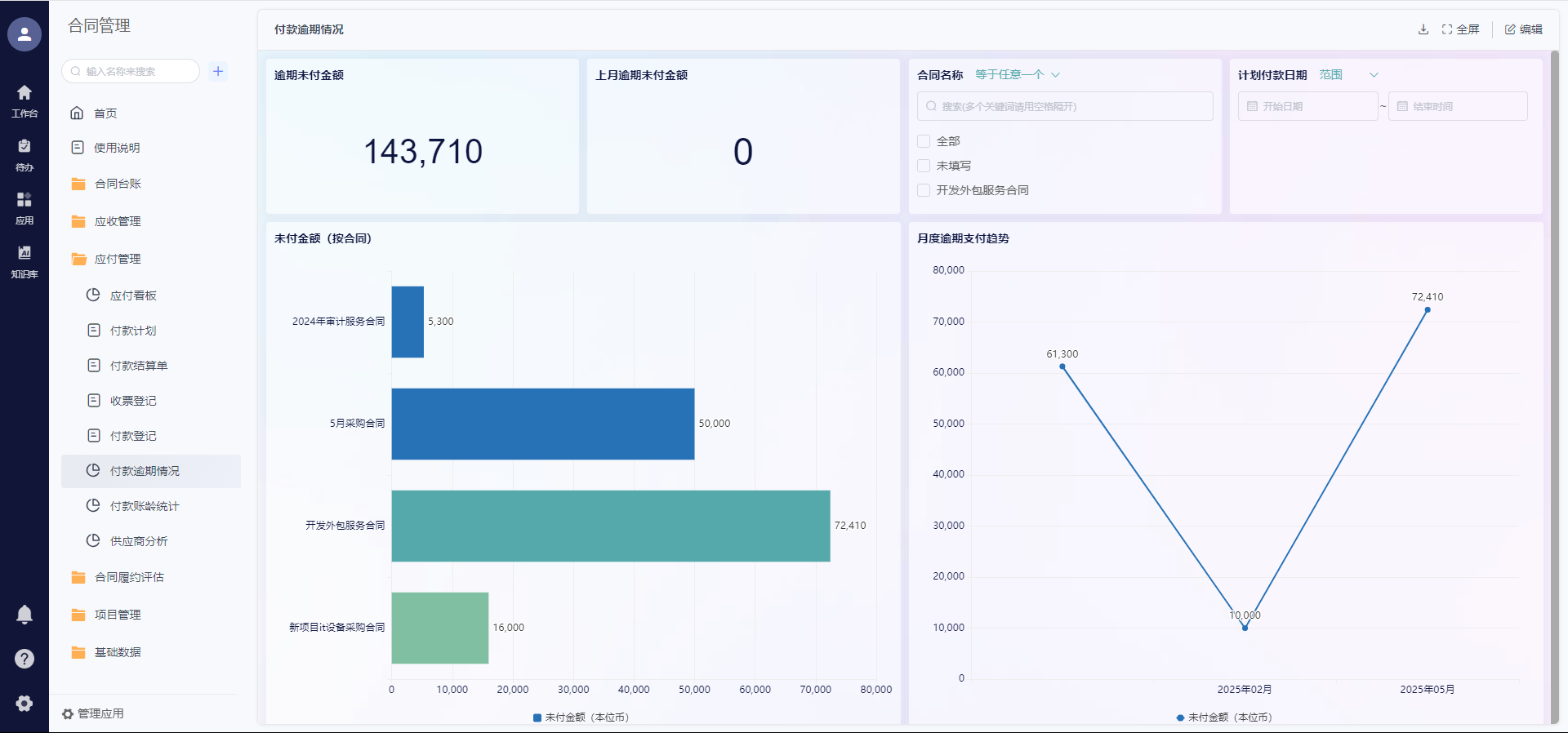Open the 待办 tasks icon

coord(24,154)
